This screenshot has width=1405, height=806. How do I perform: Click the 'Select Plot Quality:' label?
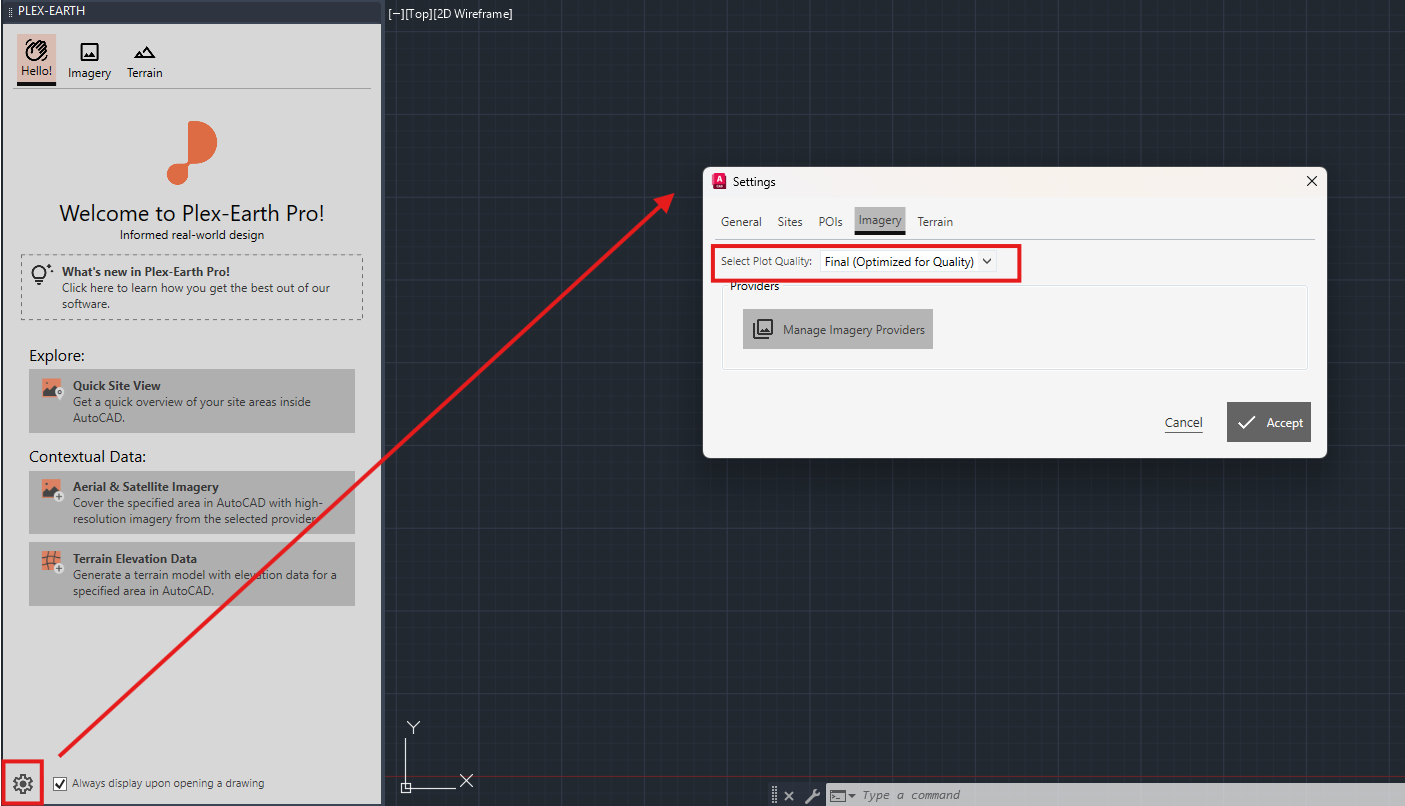pos(766,262)
